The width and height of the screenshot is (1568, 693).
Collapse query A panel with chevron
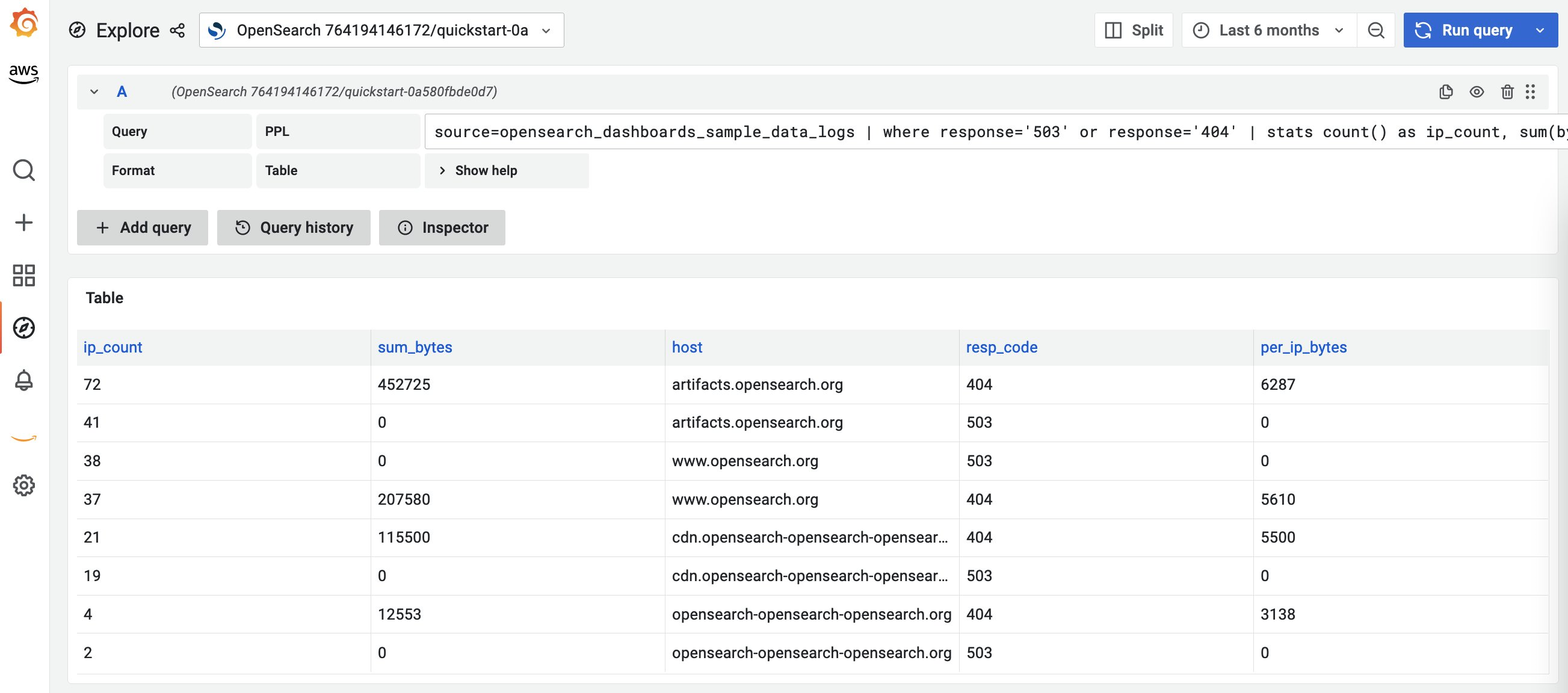click(x=94, y=92)
